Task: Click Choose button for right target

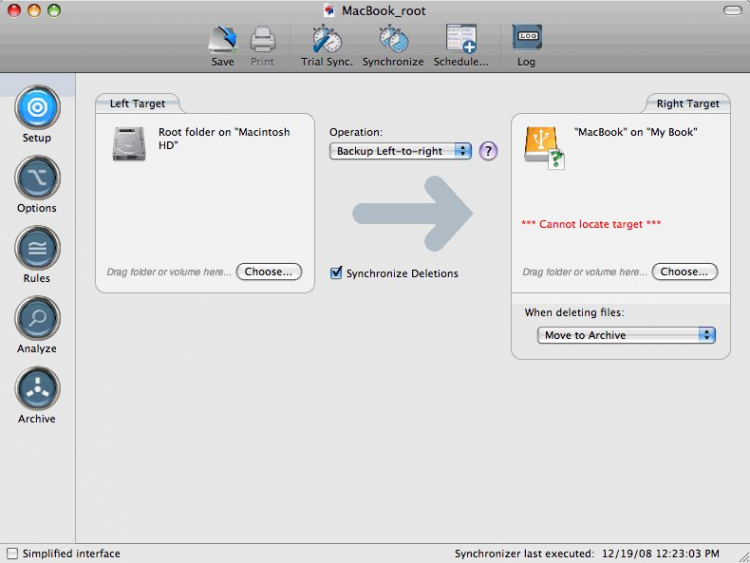Action: 685,272
